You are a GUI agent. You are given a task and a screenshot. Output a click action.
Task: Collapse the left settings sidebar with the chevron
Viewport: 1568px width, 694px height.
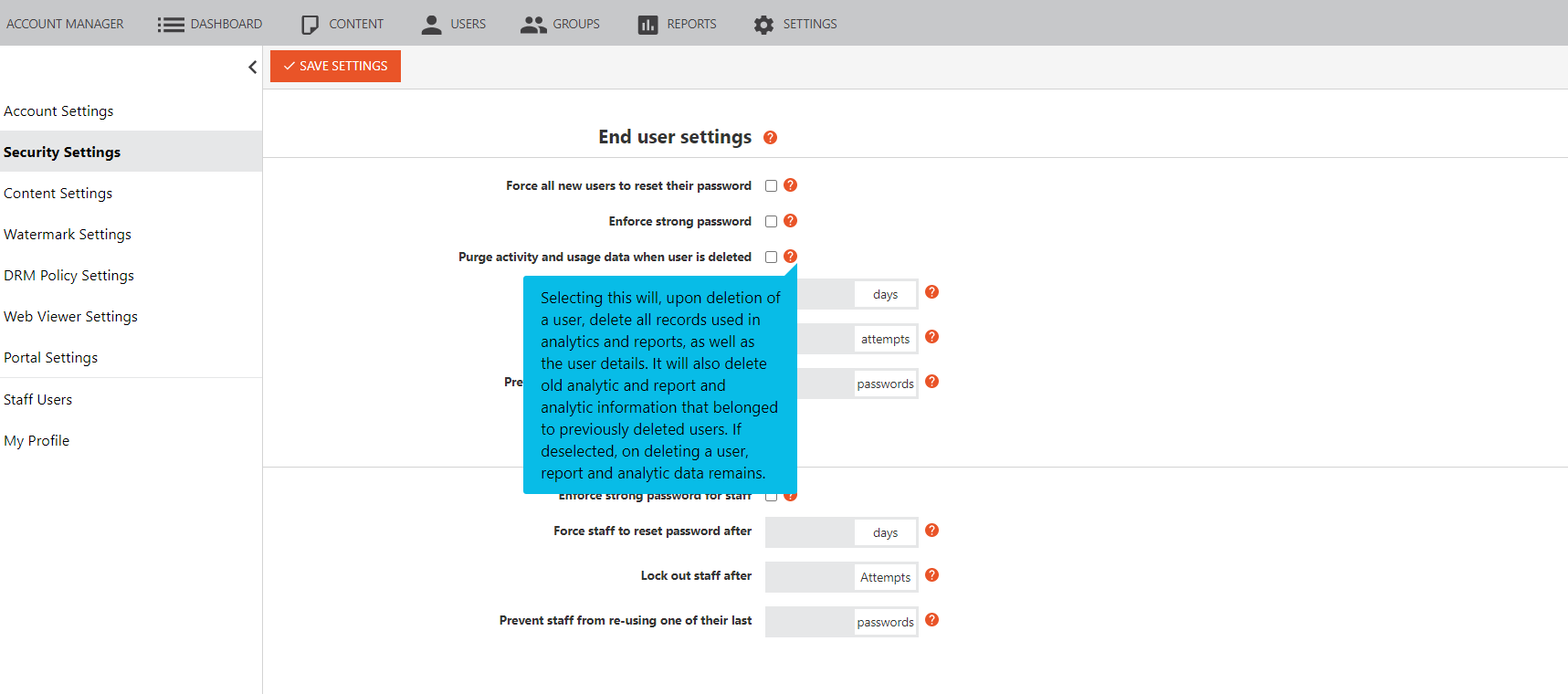click(x=252, y=67)
